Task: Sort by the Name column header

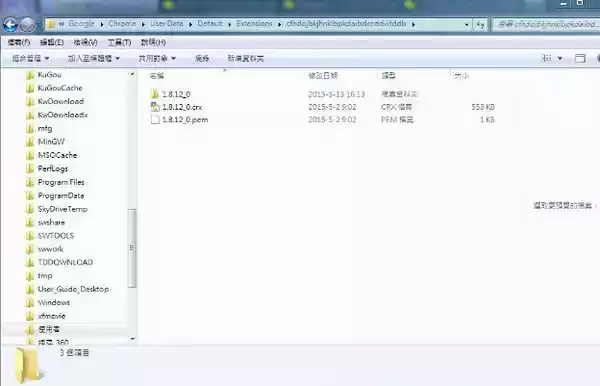Action: coord(157,76)
